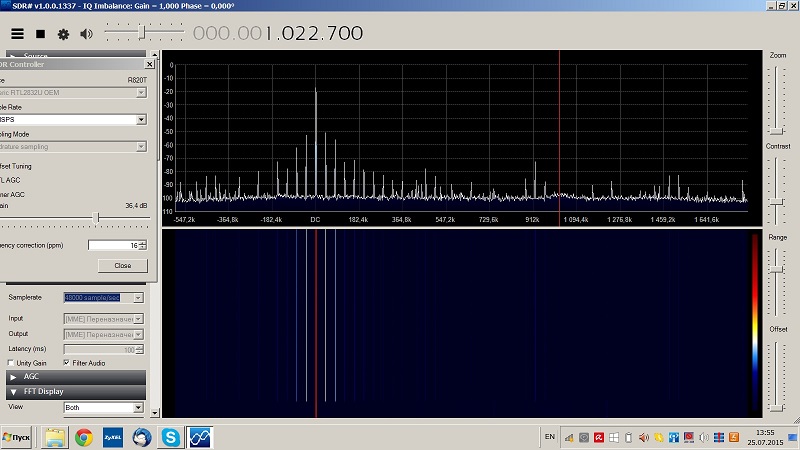Image resolution: width=800 pixels, height=450 pixels.
Task: Open Skype from the taskbar
Action: (170, 438)
